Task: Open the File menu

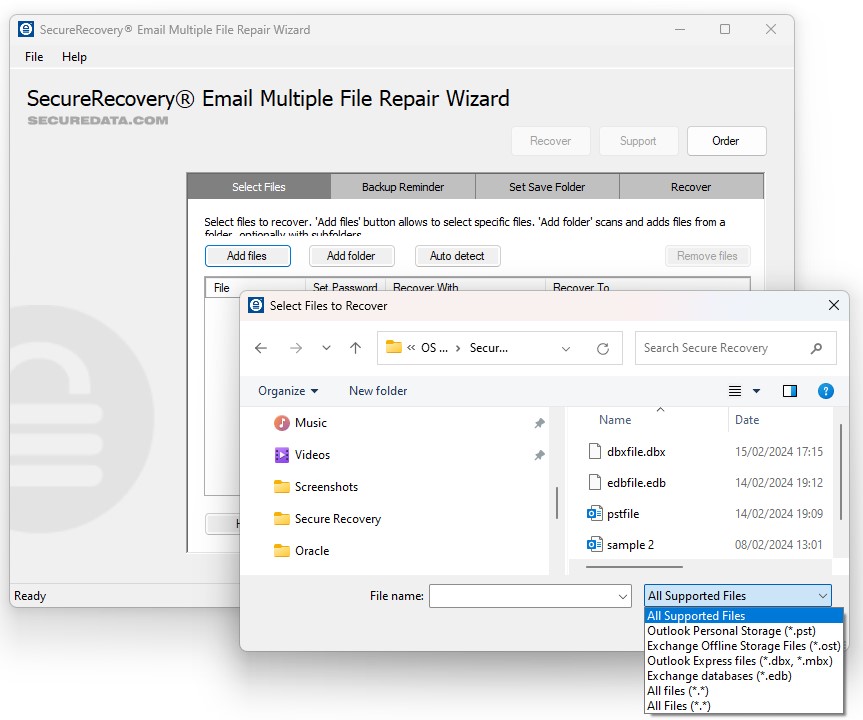Action: [33, 57]
